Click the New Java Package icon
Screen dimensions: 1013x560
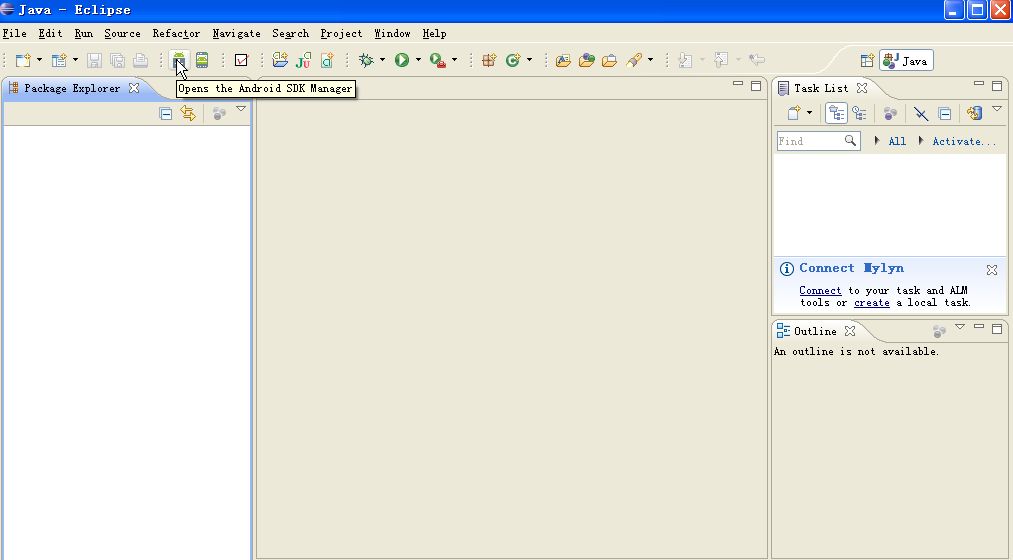[489, 60]
